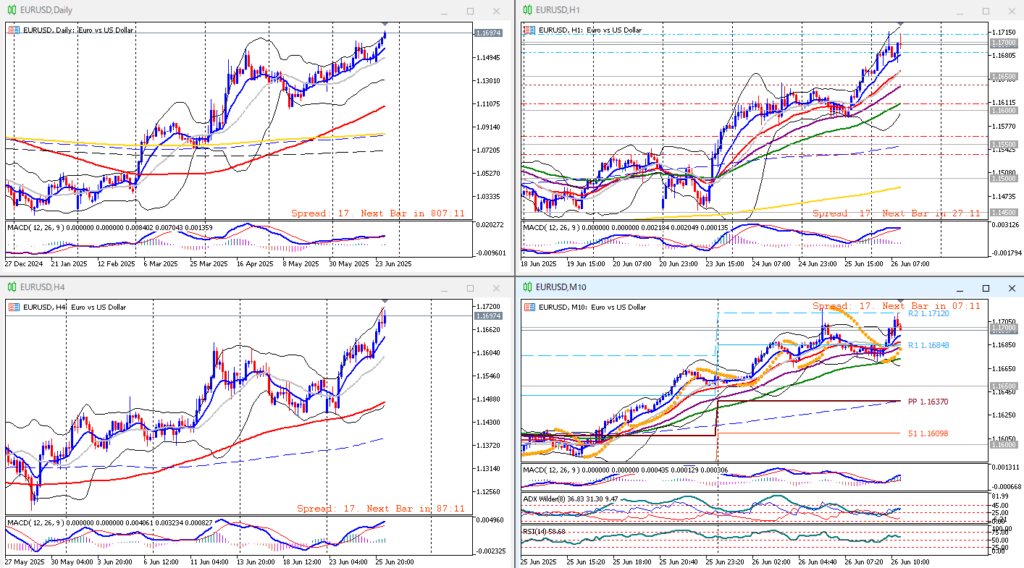Screen dimensions: 1024x568
Task: Maximize the EURUSD,H1 chart window
Action: pos(986,11)
